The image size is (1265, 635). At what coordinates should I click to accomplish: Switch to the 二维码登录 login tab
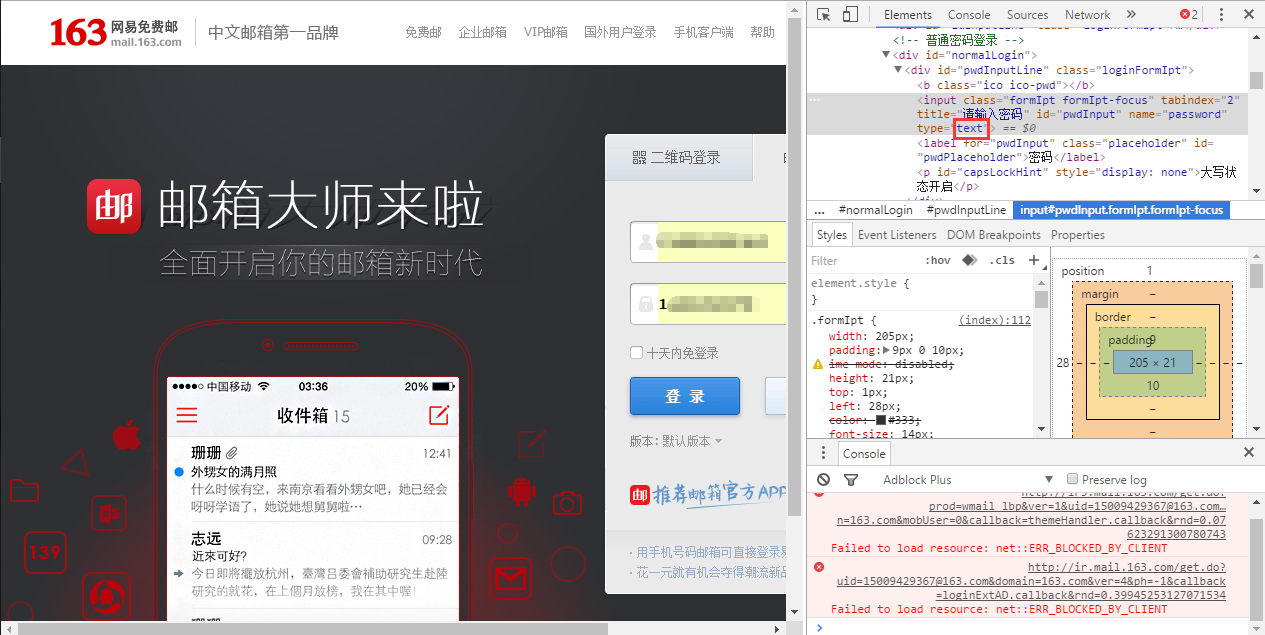(x=679, y=158)
